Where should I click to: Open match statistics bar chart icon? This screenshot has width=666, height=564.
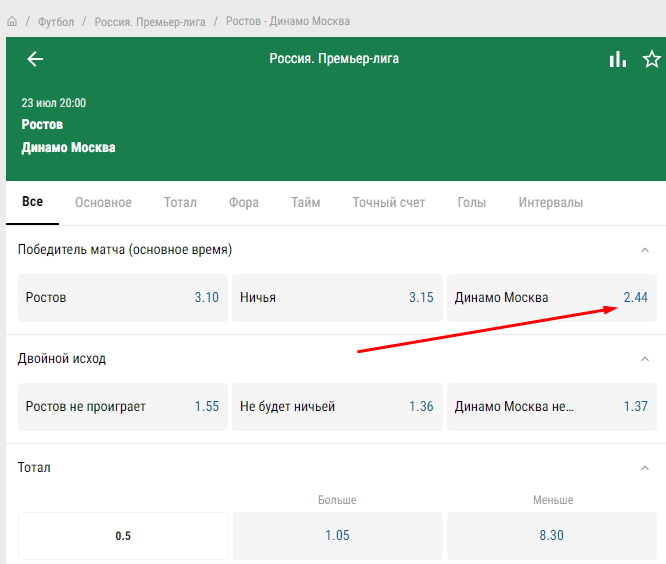click(618, 59)
